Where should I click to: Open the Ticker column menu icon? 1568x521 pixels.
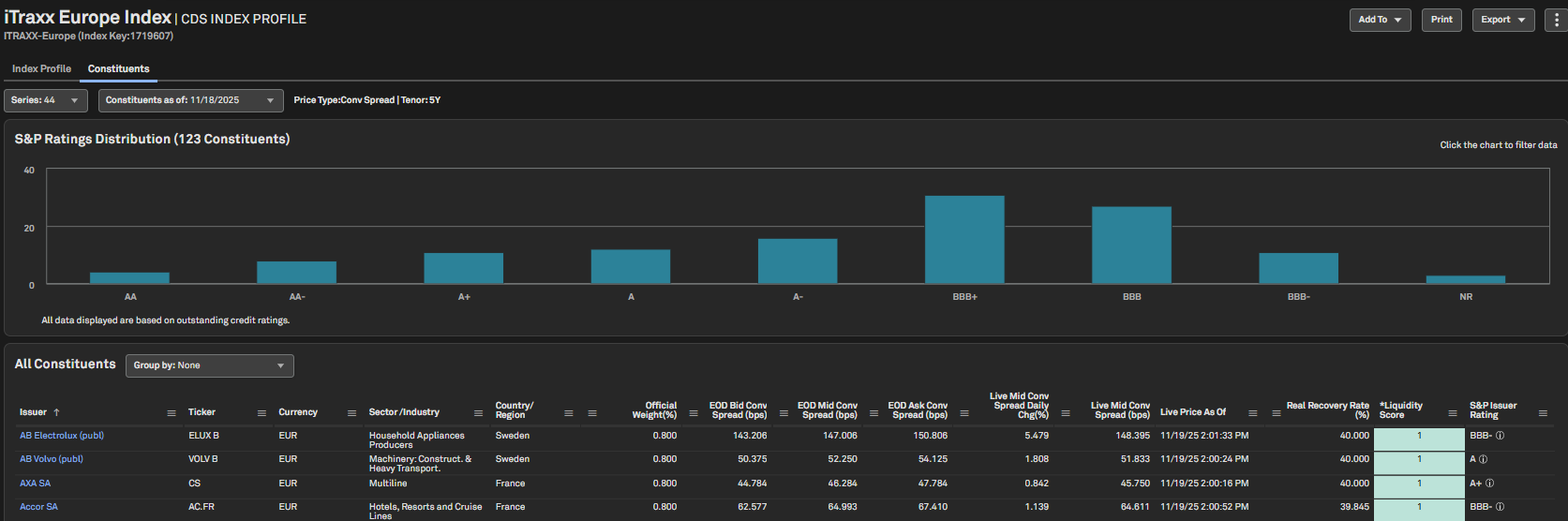[261, 413]
